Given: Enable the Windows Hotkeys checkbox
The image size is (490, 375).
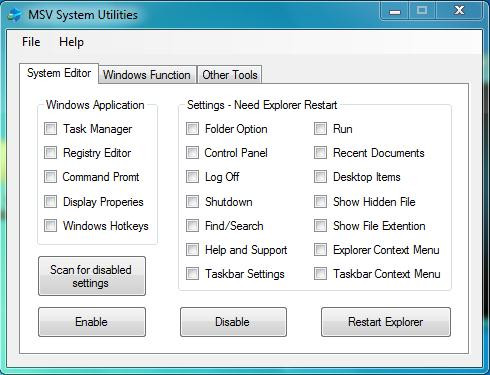Looking at the screenshot, I should (x=51, y=225).
